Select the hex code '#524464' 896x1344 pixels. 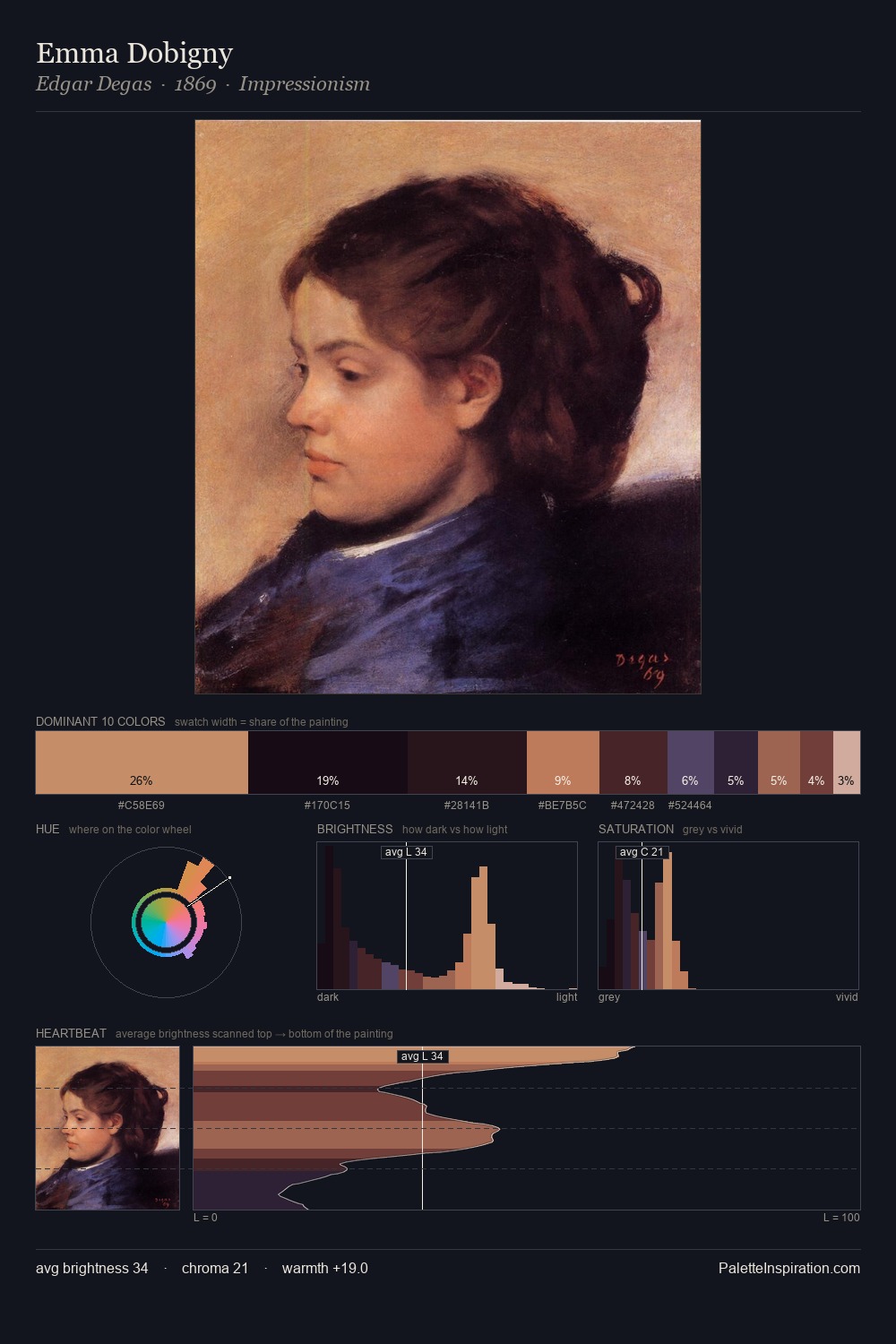(690, 806)
